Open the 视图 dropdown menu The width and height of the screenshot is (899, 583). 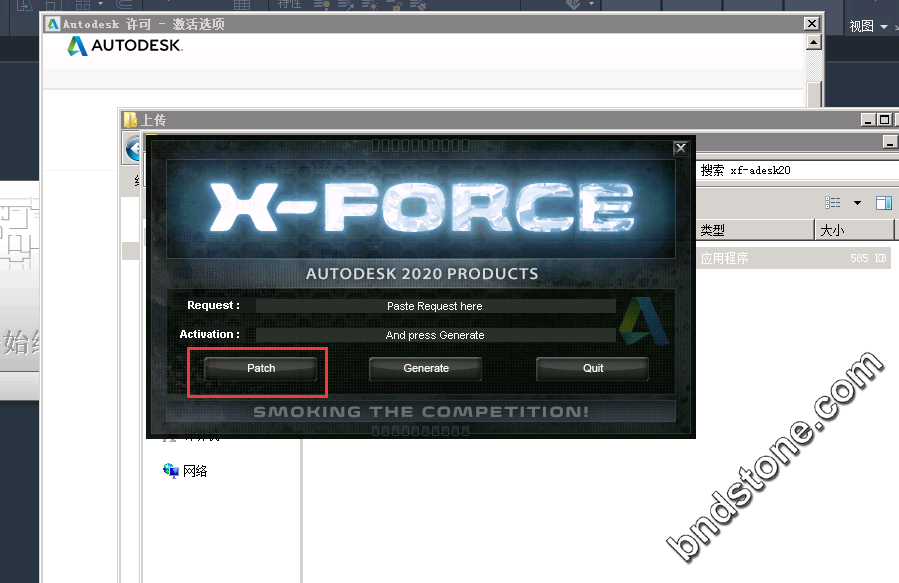868,26
